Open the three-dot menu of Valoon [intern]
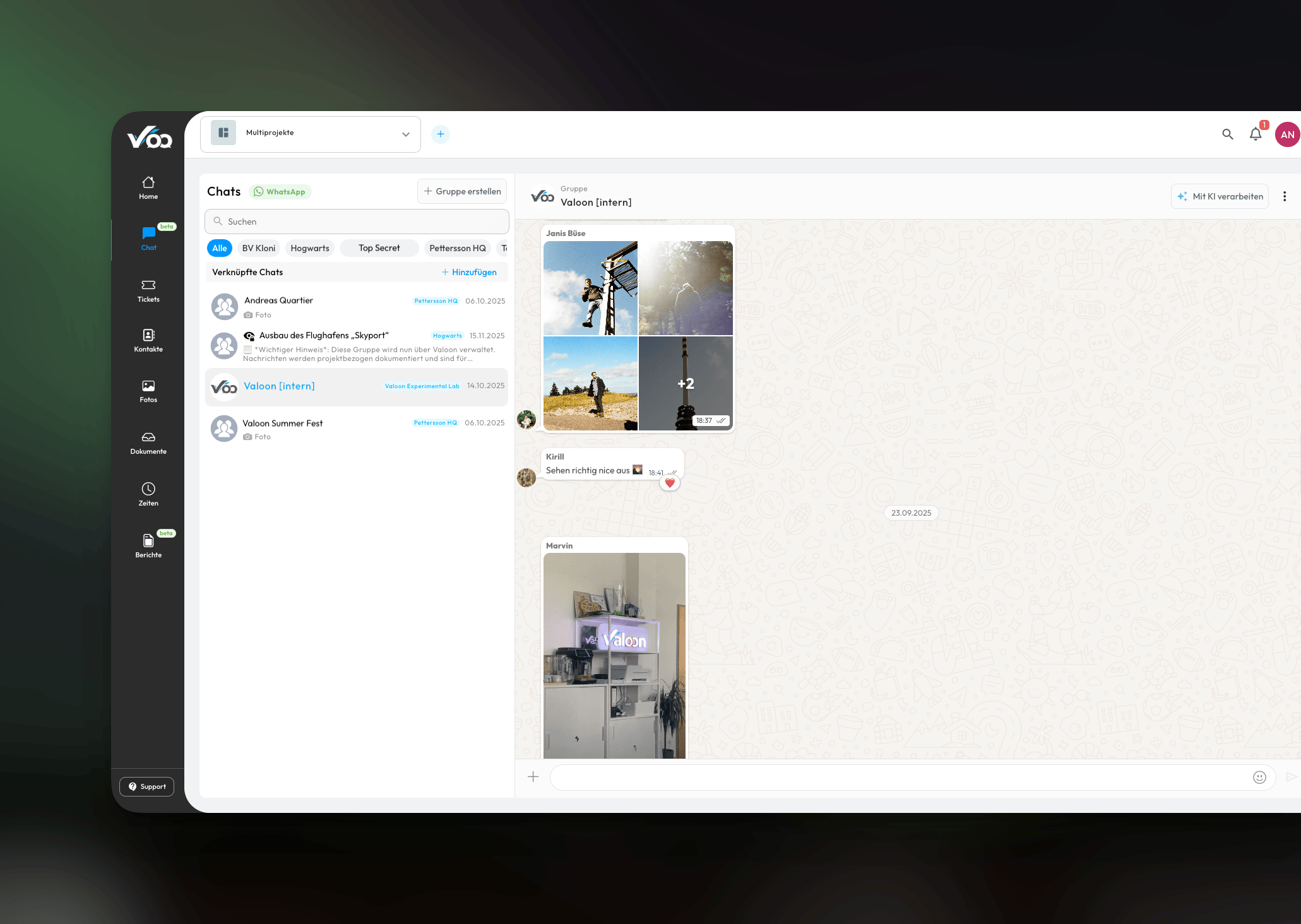Image resolution: width=1301 pixels, height=924 pixels. click(1285, 196)
